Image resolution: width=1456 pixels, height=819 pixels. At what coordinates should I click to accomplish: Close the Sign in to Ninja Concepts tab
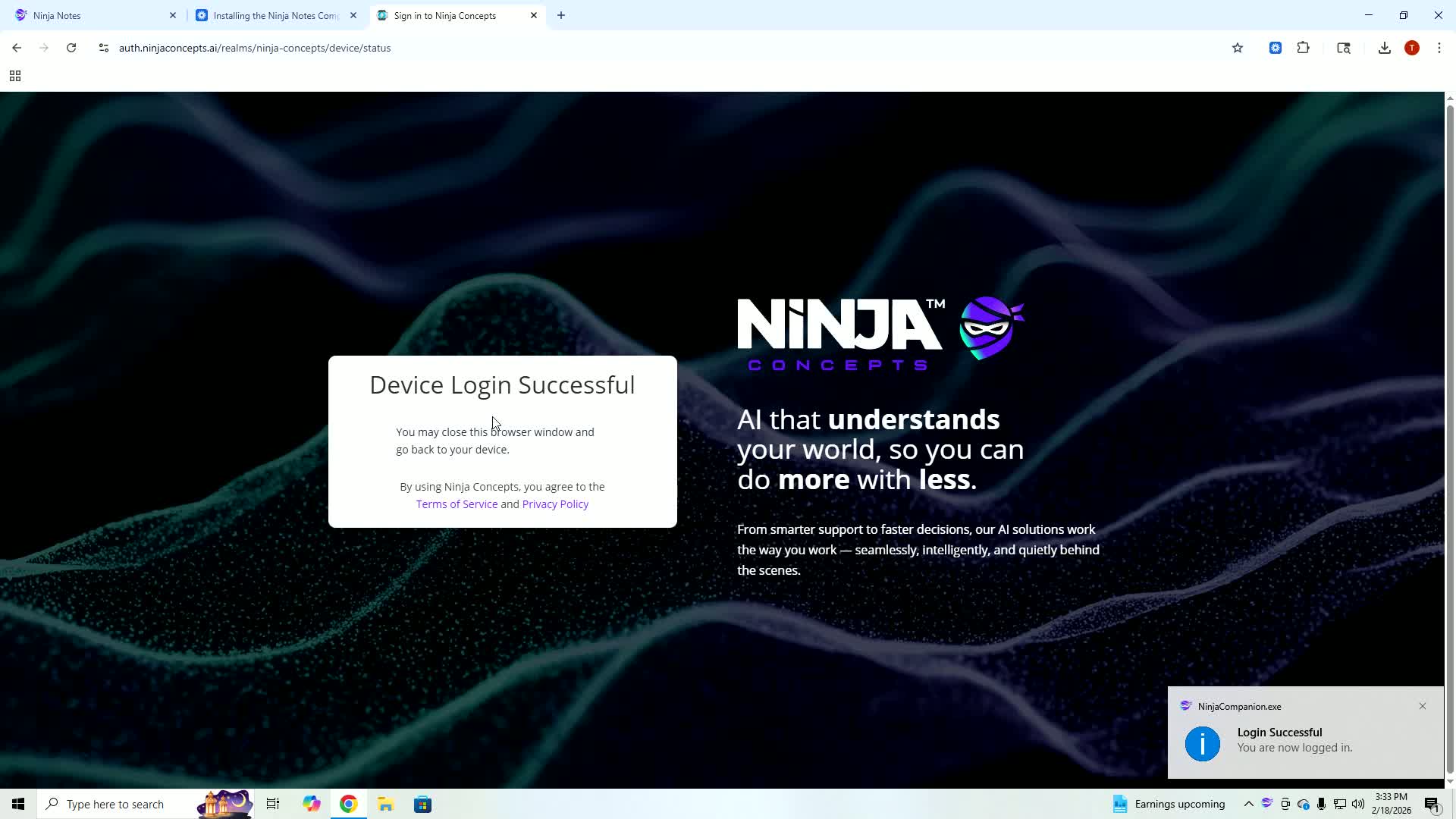(534, 15)
